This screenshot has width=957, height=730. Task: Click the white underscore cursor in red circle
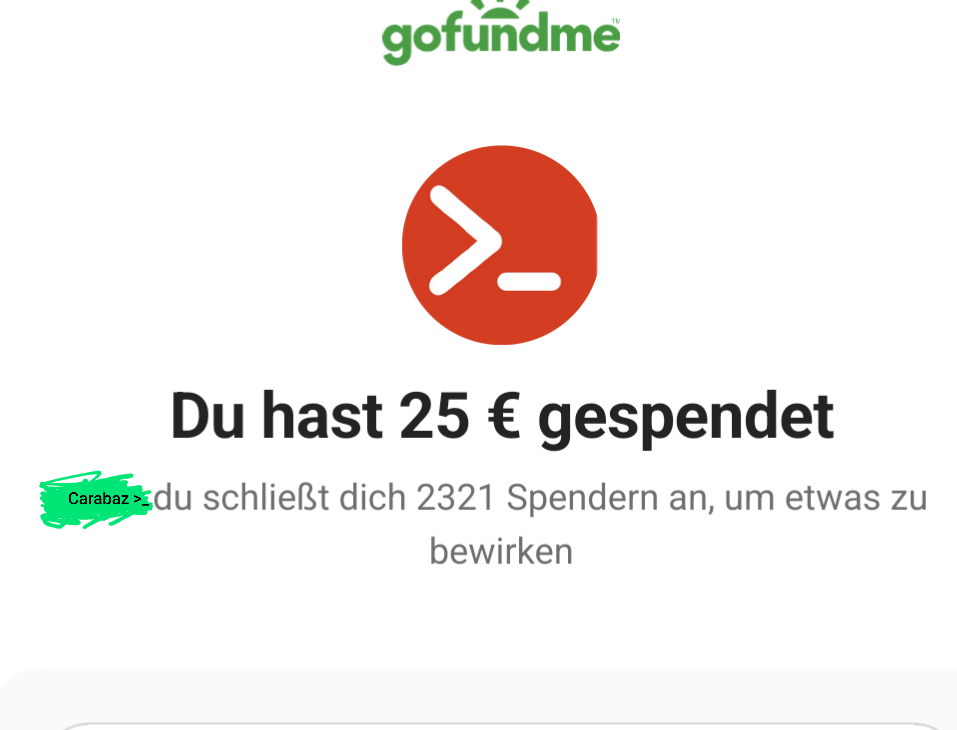click(529, 281)
